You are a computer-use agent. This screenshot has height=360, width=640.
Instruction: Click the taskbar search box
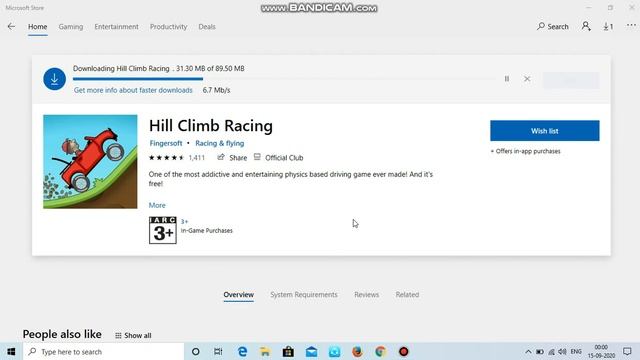[x=104, y=351]
